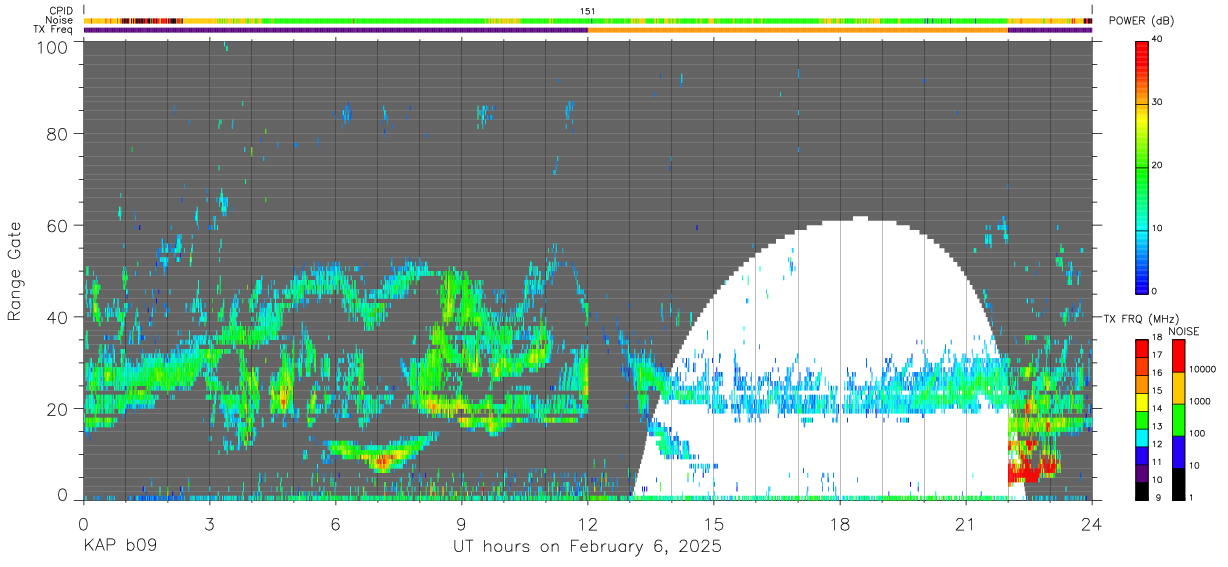Click the 24 tick on UT hours axis

pyautogui.click(x=1091, y=524)
